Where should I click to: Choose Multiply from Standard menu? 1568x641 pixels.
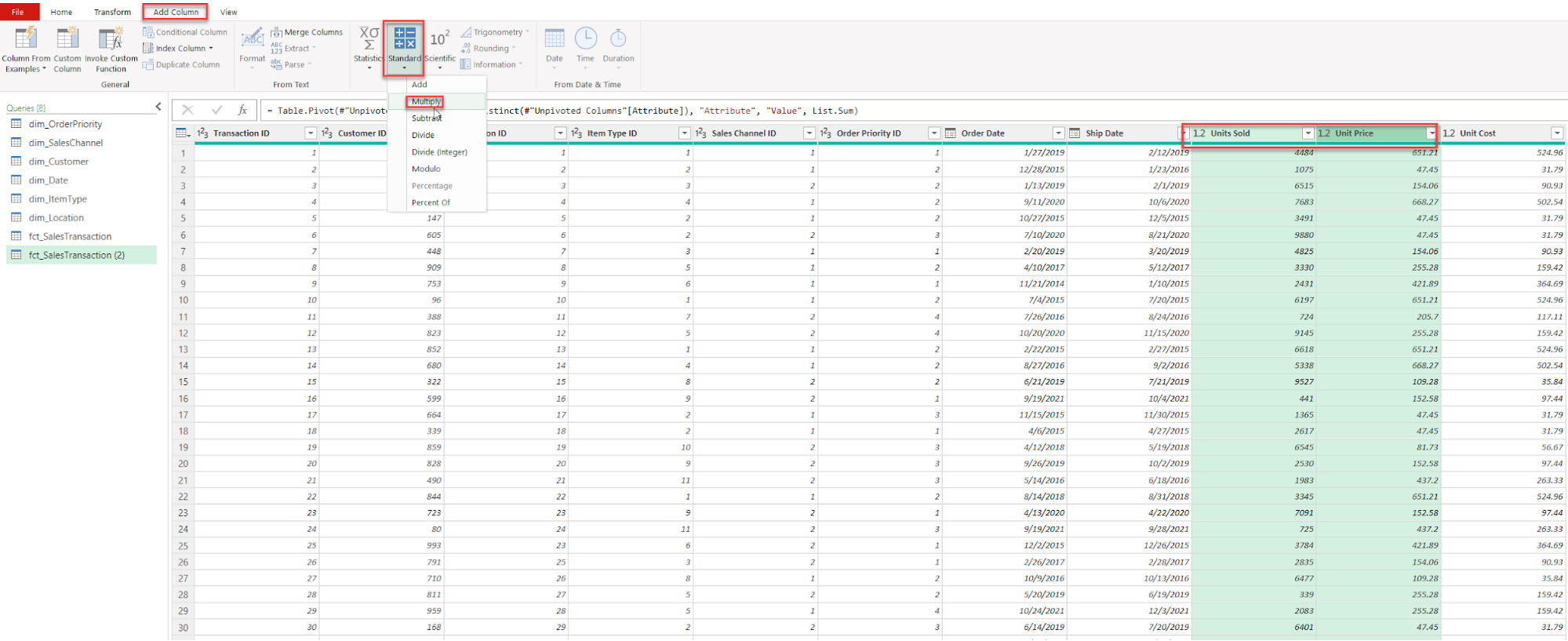(437, 101)
